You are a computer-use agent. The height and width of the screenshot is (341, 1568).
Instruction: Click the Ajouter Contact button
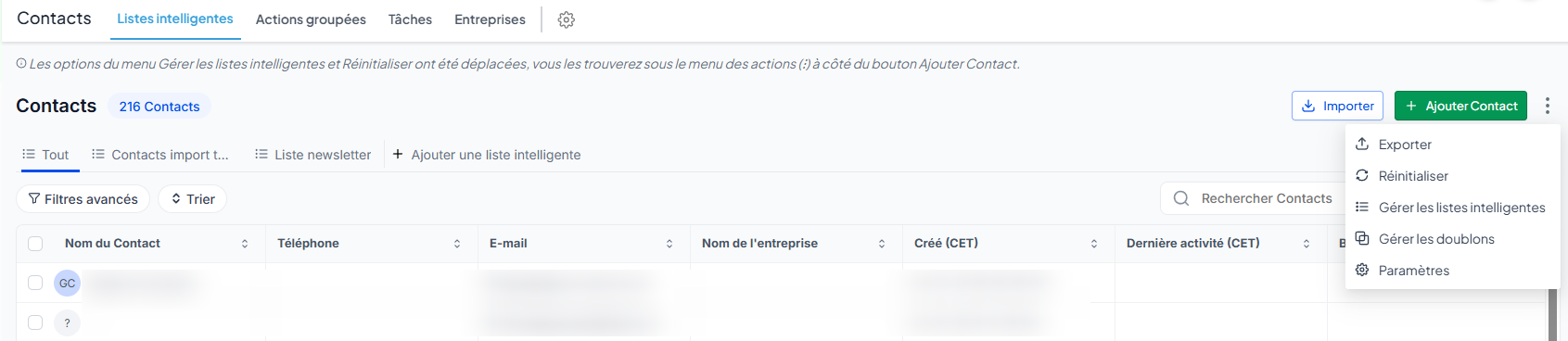point(1460,106)
